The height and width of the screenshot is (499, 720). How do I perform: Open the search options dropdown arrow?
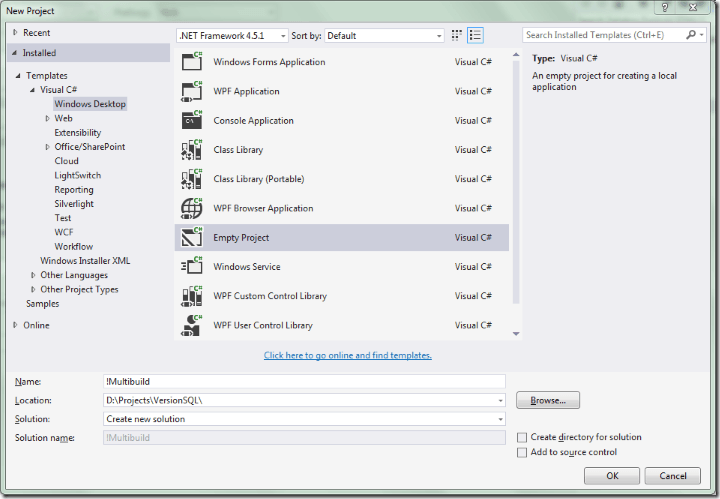coord(702,35)
